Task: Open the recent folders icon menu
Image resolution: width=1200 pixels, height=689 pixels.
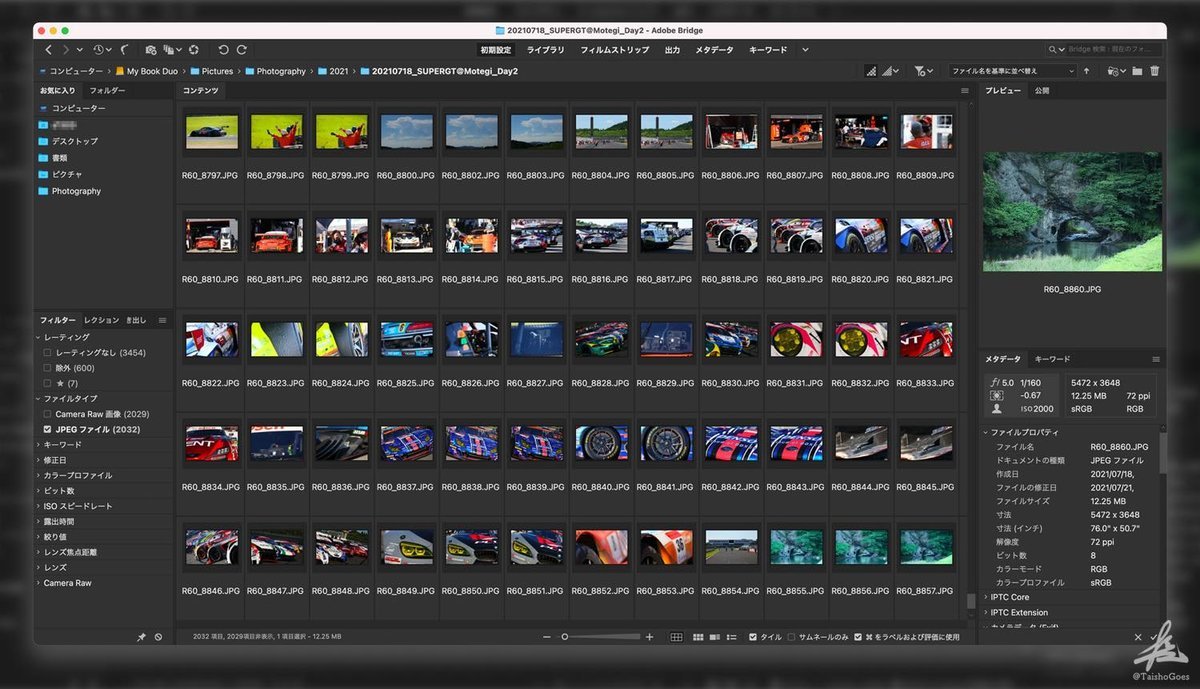Action: pos(1116,71)
